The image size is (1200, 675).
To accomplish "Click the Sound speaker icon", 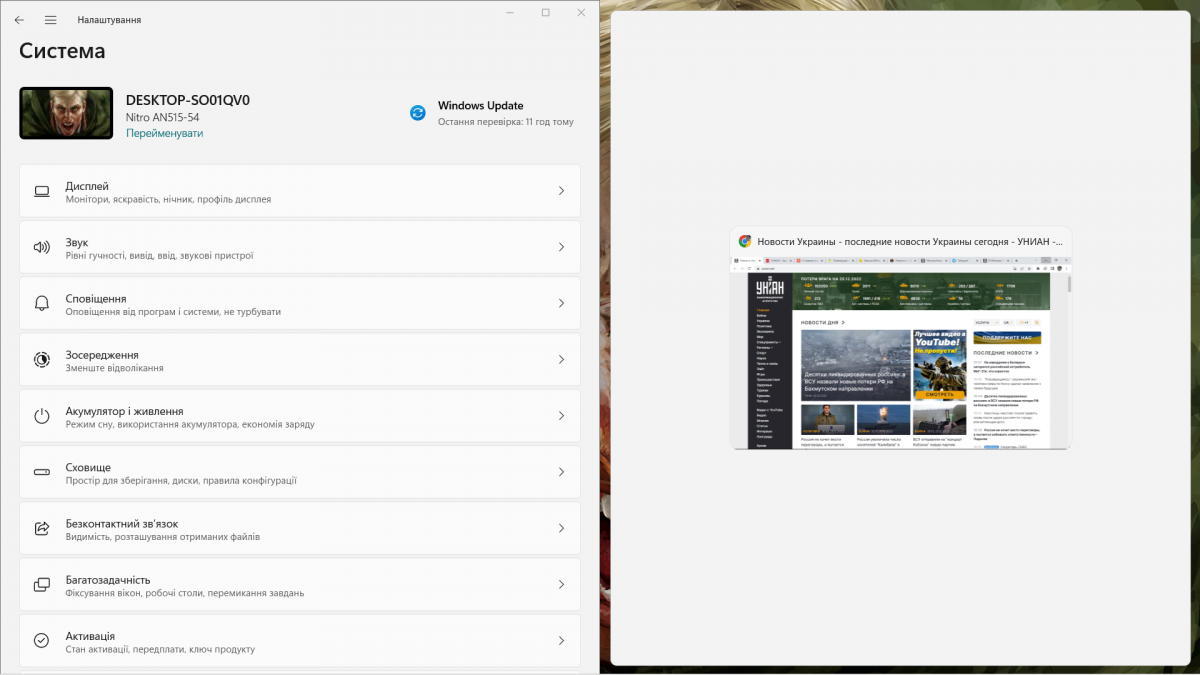I will pyautogui.click(x=42, y=247).
